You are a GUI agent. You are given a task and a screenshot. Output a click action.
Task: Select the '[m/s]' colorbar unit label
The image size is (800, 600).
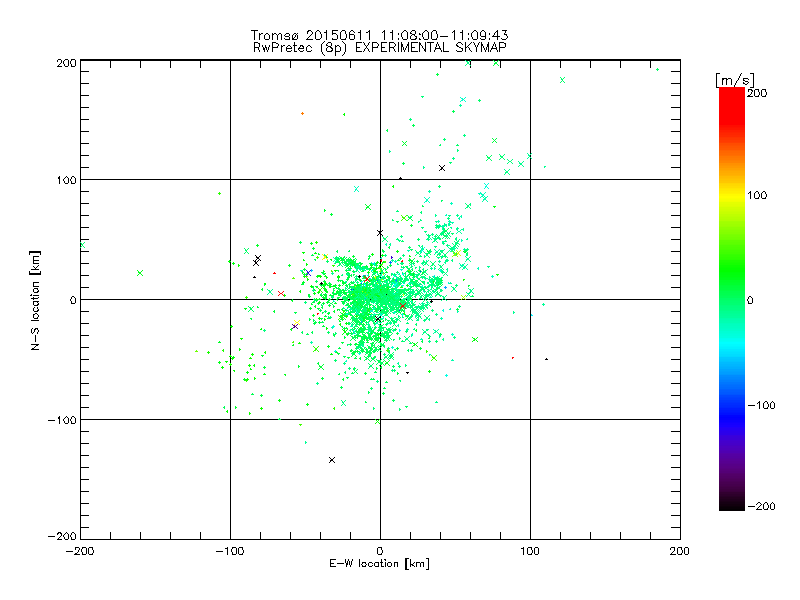point(735,80)
